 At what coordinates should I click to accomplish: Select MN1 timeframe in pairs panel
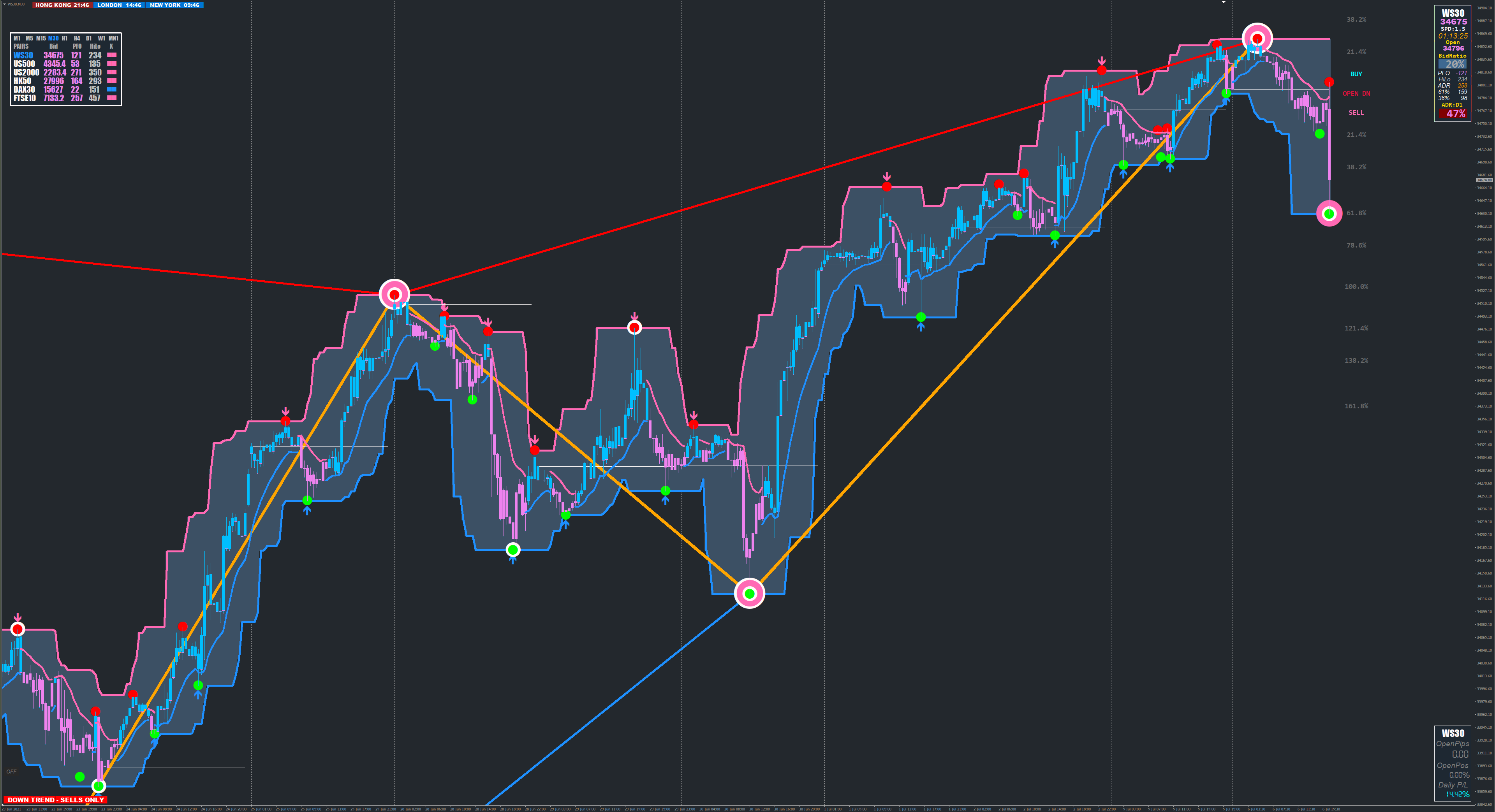(x=114, y=38)
